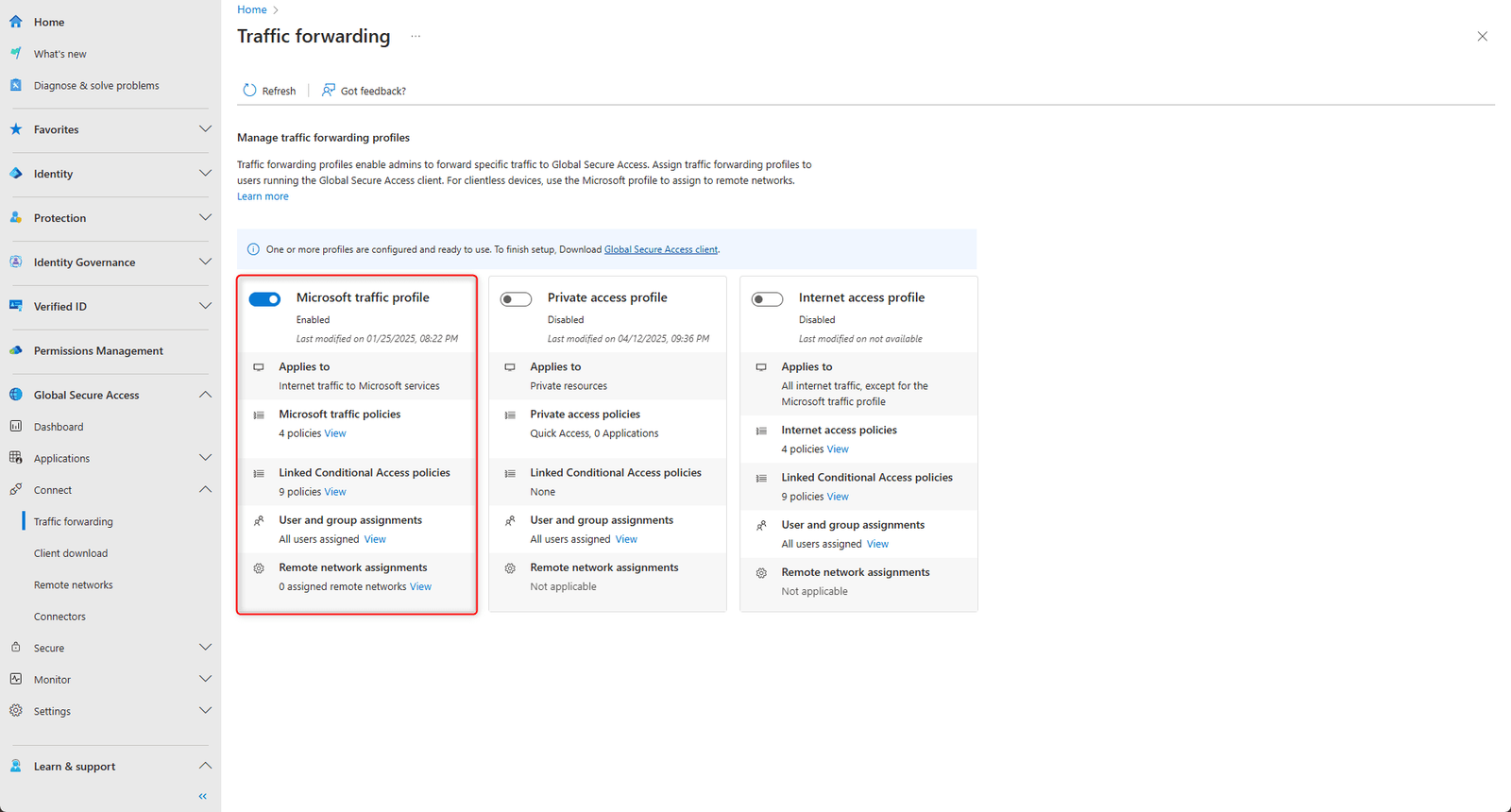Click the Favorites star icon
Screen dimensions: 1511x812
point(16,129)
